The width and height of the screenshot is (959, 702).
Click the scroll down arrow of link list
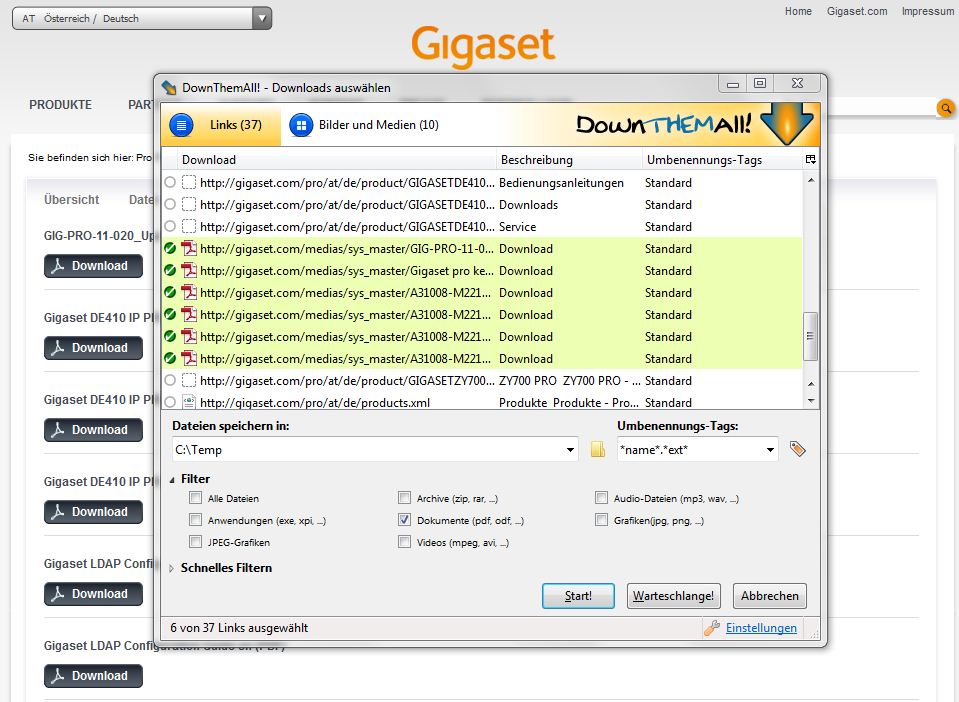click(810, 401)
